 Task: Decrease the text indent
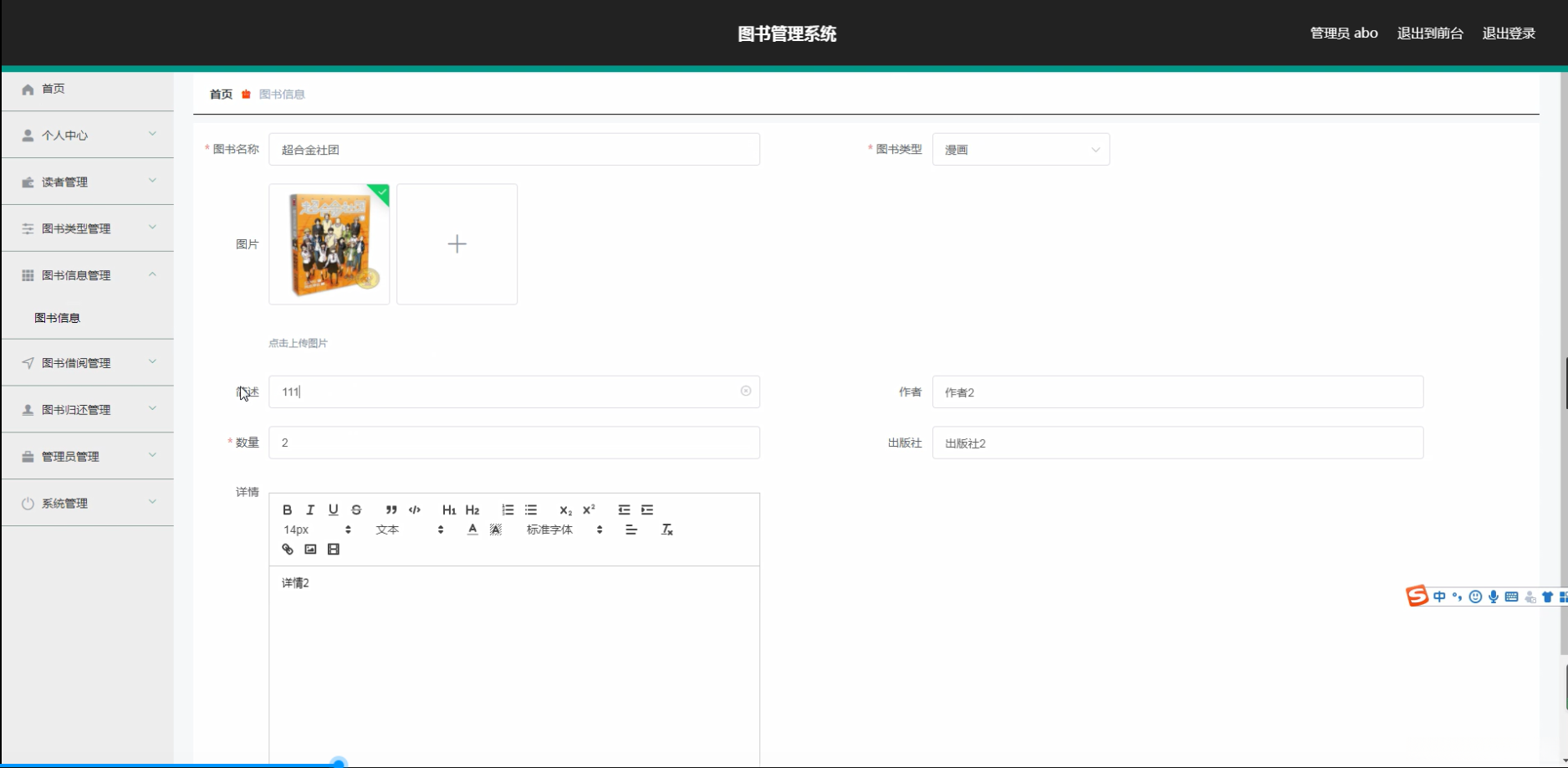[624, 509]
